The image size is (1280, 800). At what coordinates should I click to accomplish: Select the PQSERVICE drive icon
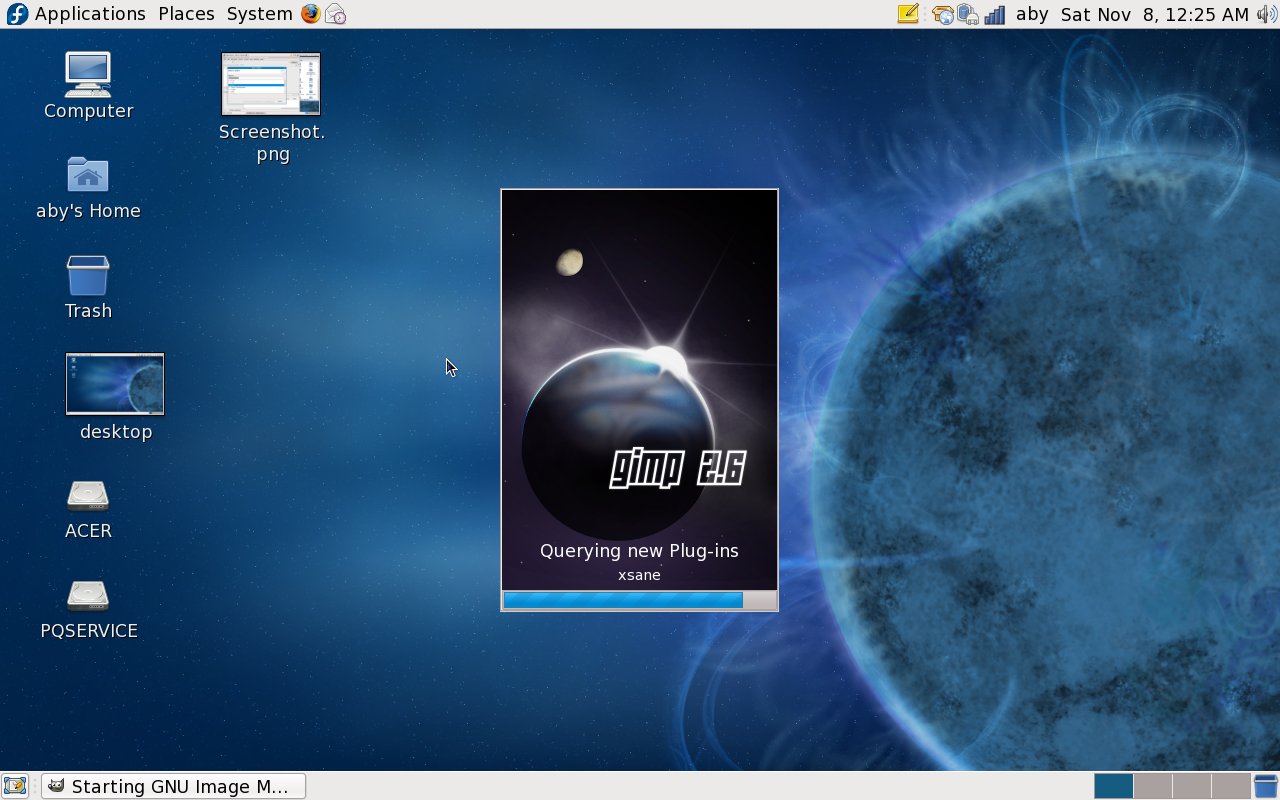coord(88,610)
